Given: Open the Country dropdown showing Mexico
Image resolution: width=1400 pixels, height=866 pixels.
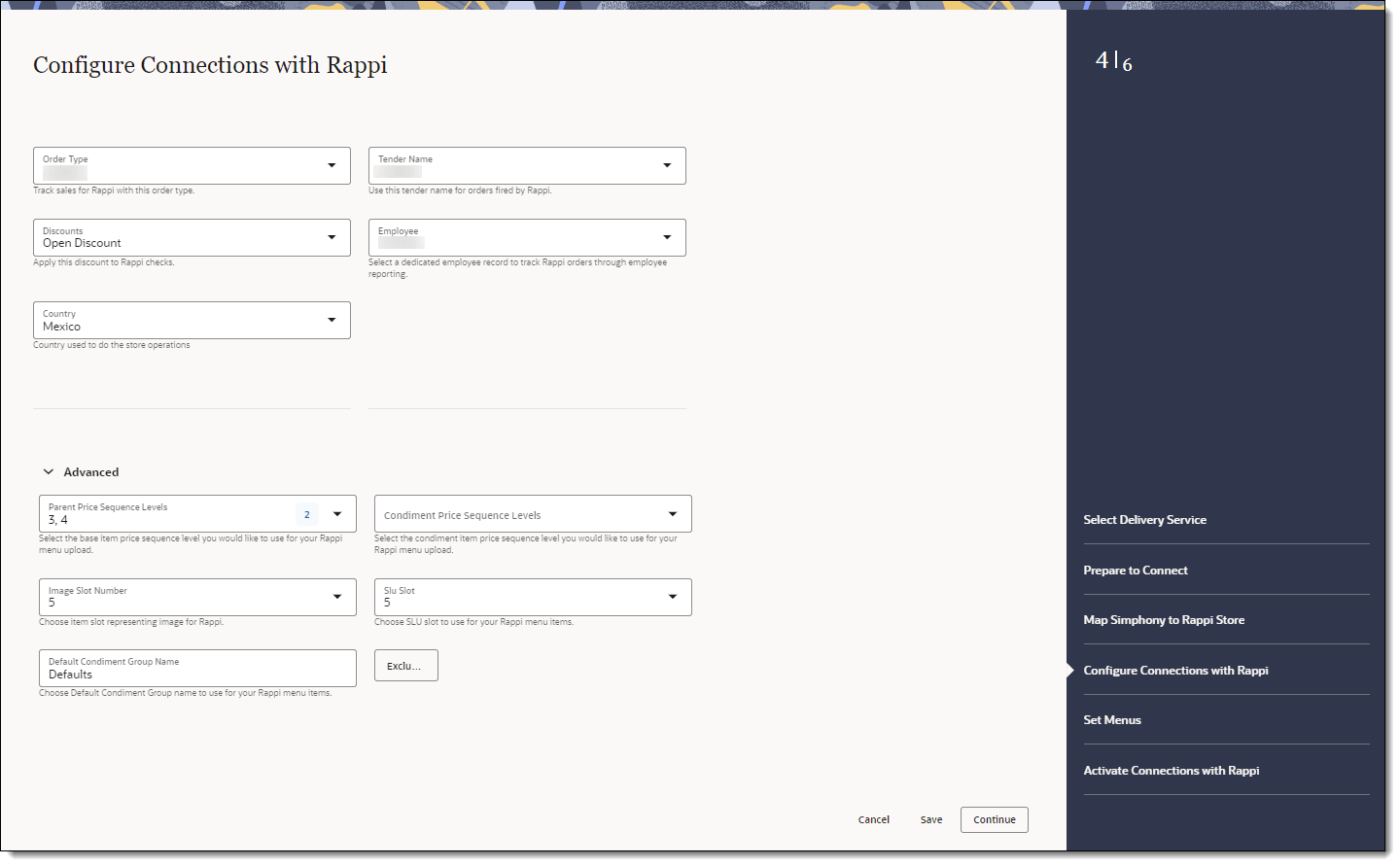Looking at the screenshot, I should click(192, 320).
